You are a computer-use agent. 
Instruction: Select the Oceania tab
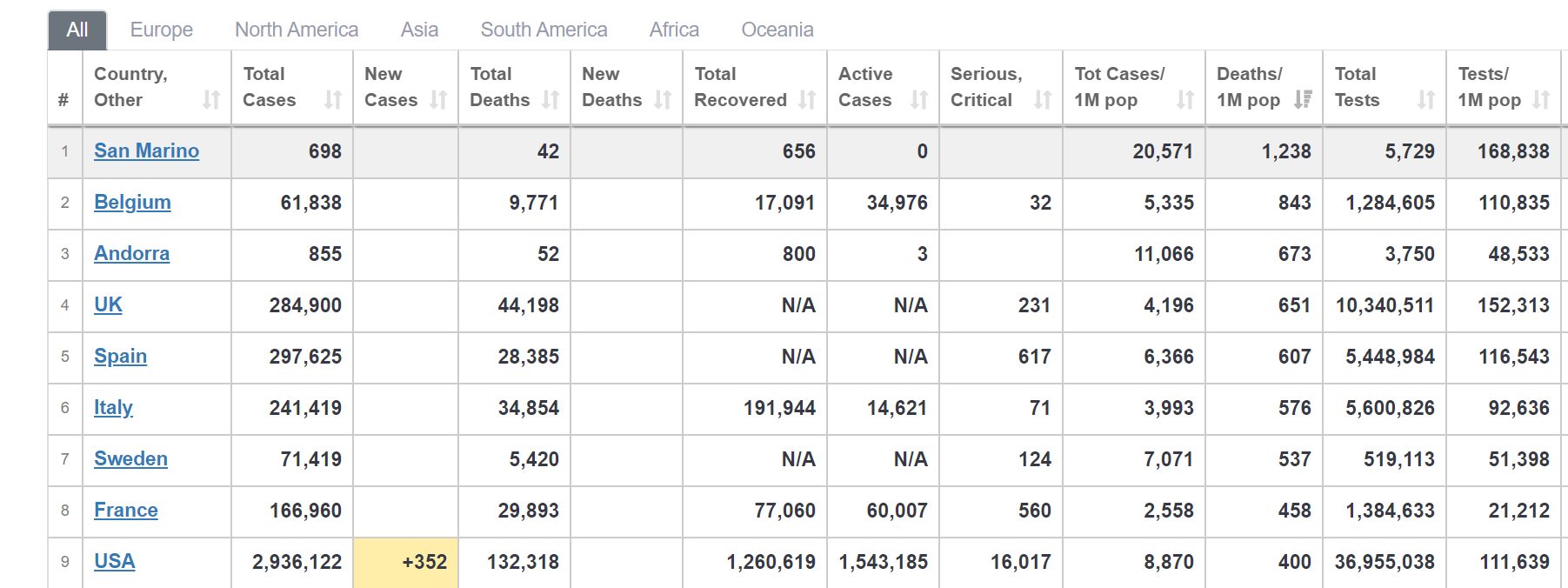point(777,30)
